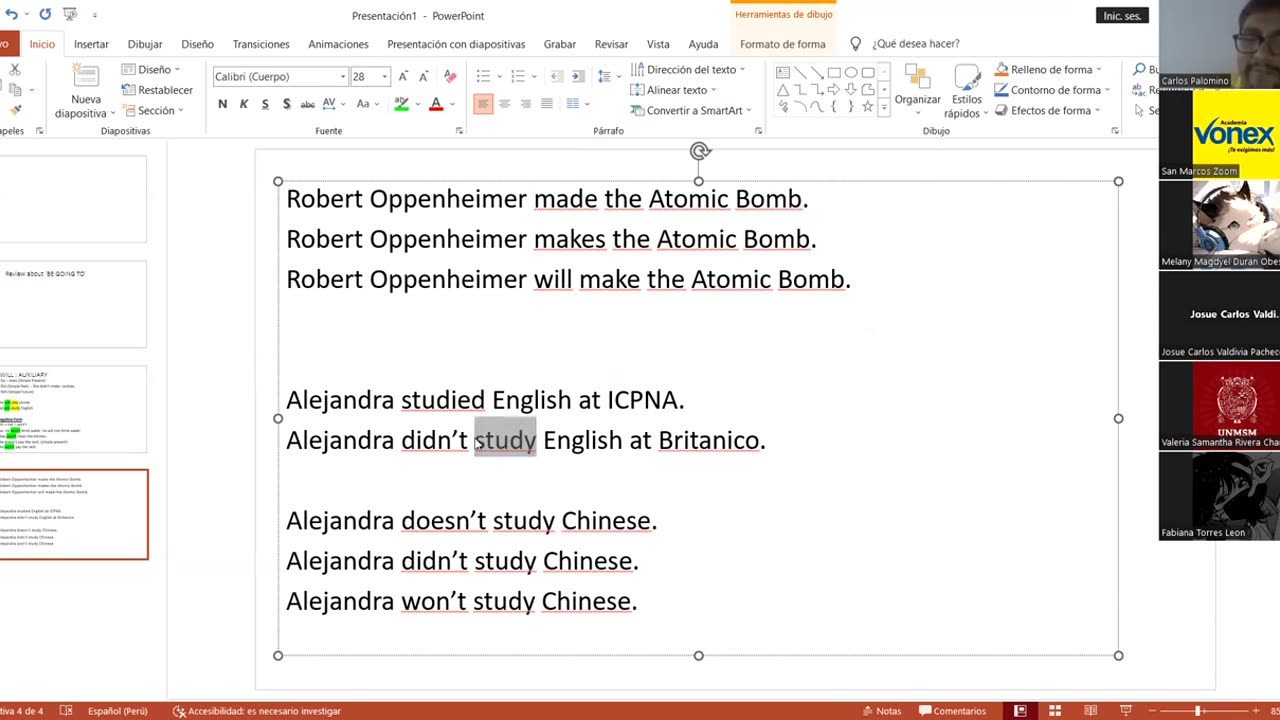This screenshot has width=1280, height=720.
Task: Increase font size with large A button
Action: tap(403, 76)
